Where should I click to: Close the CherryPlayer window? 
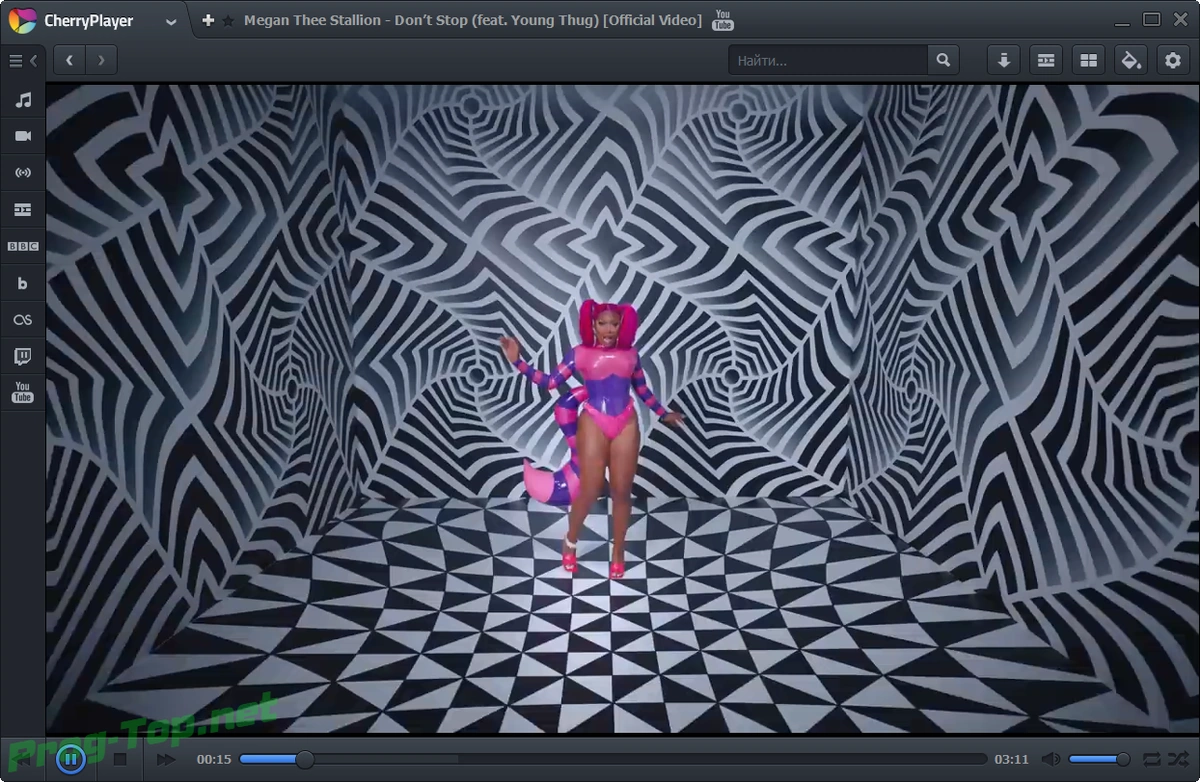point(1180,20)
